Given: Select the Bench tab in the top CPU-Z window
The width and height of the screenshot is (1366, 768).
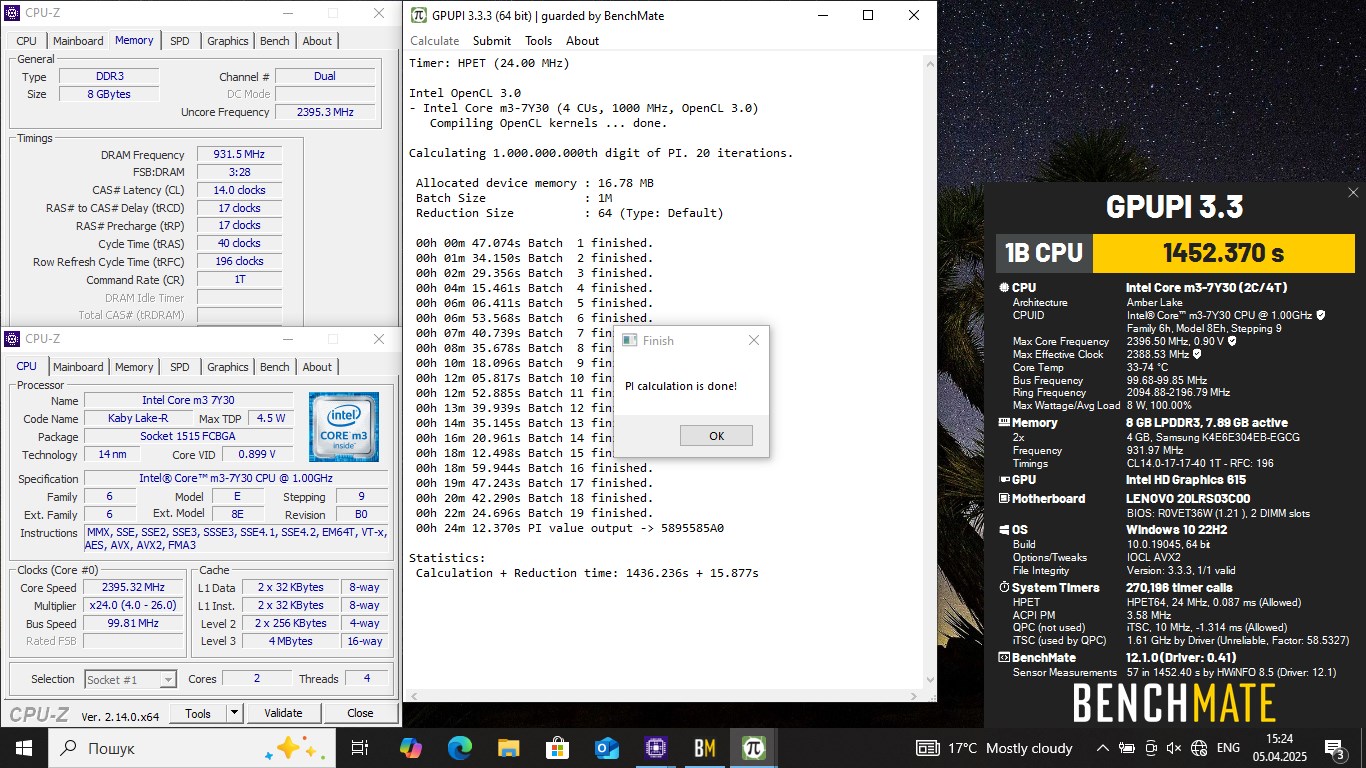Looking at the screenshot, I should coord(275,41).
